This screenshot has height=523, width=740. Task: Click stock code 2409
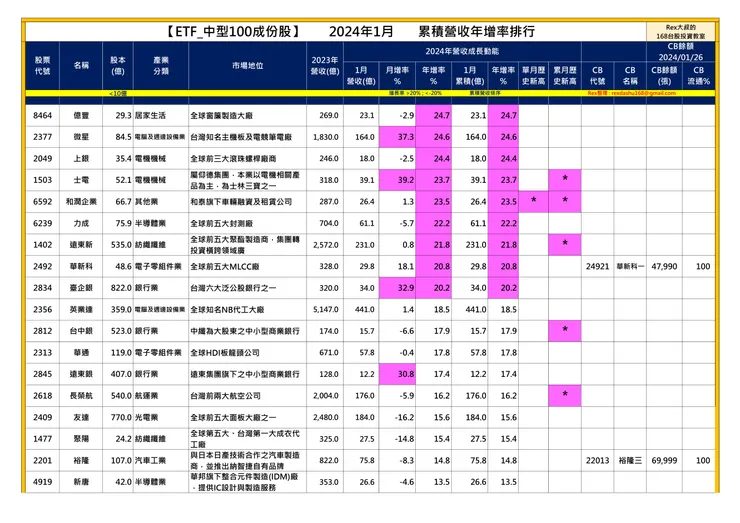pos(42,417)
